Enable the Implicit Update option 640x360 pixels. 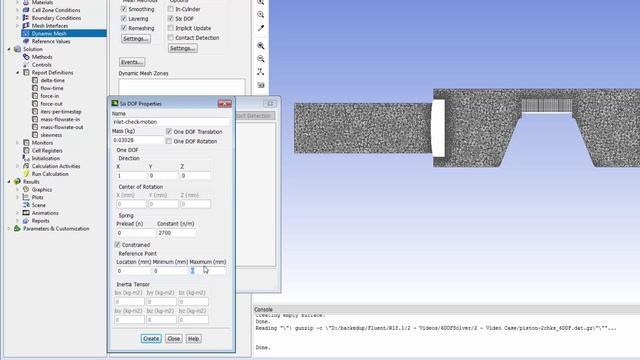pyautogui.click(x=171, y=28)
